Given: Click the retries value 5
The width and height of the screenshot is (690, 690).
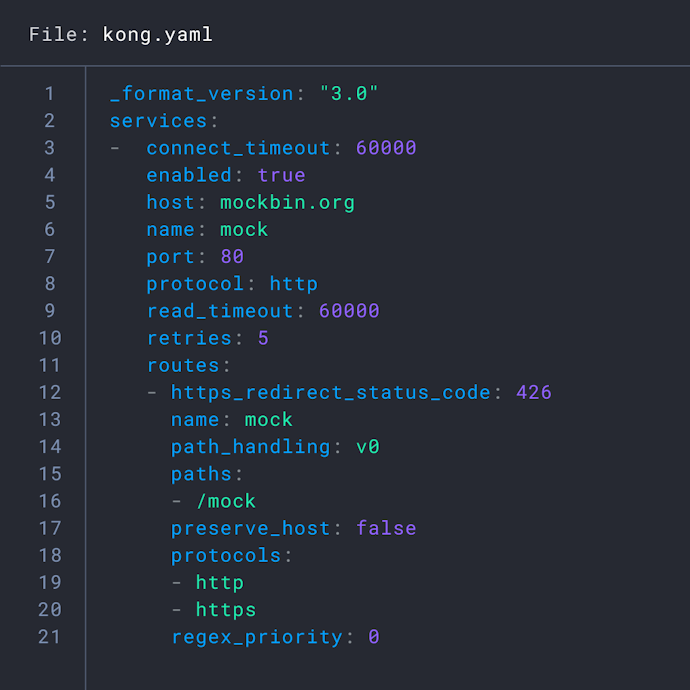Looking at the screenshot, I should tap(263, 337).
